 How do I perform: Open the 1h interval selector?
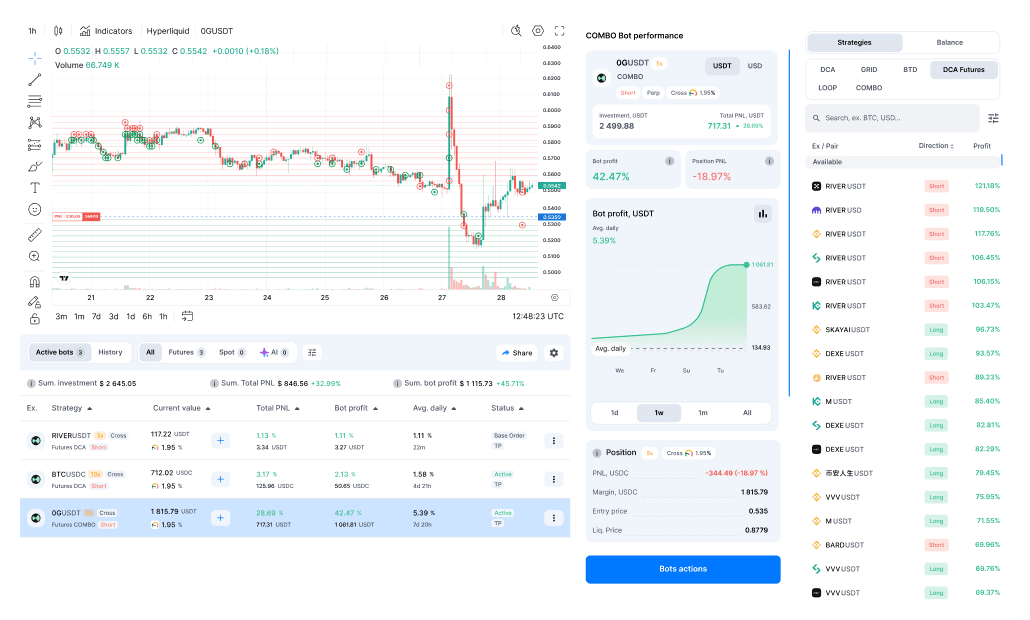pos(32,31)
